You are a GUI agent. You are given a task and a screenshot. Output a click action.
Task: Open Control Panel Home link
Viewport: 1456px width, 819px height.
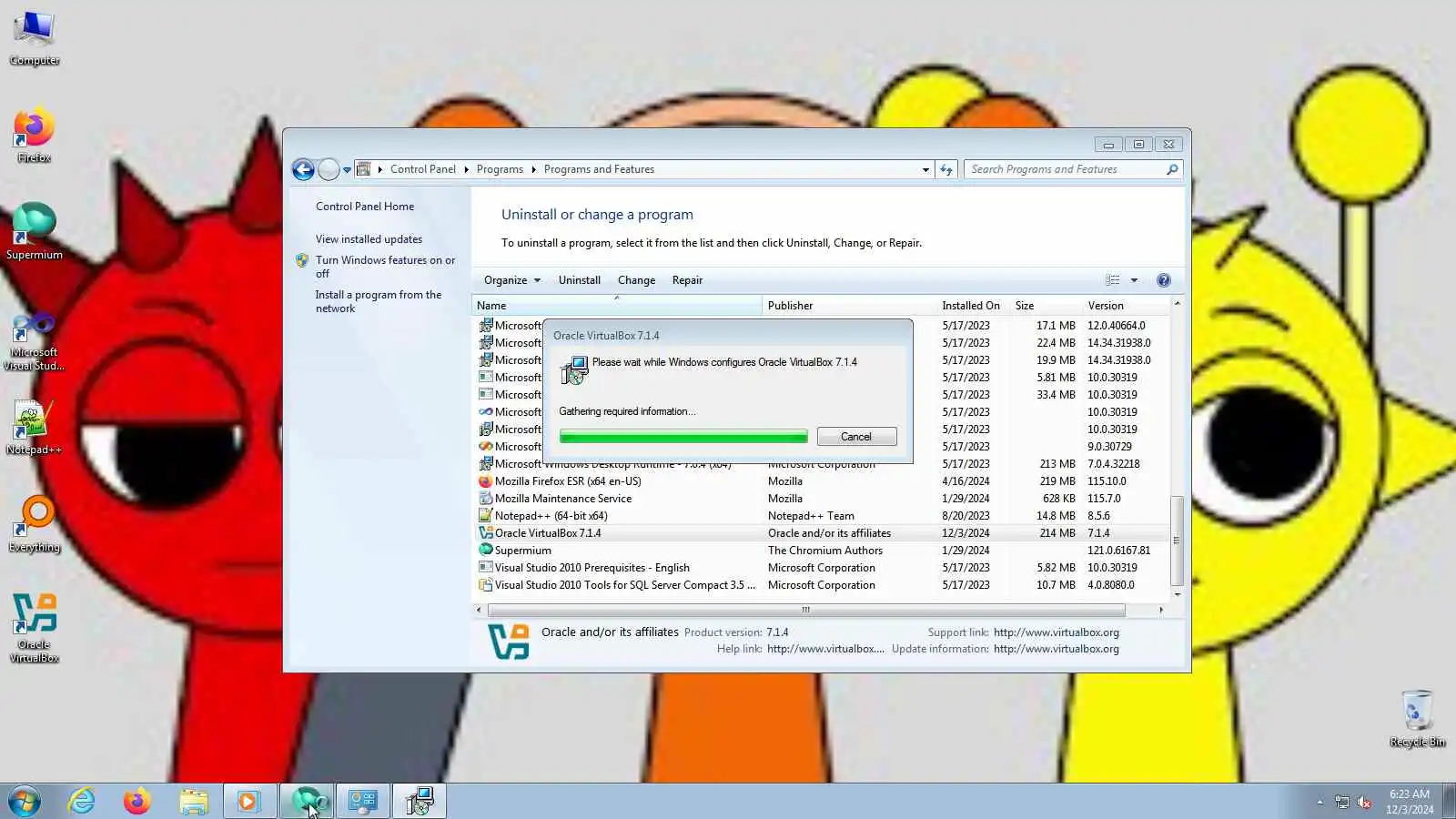click(365, 207)
